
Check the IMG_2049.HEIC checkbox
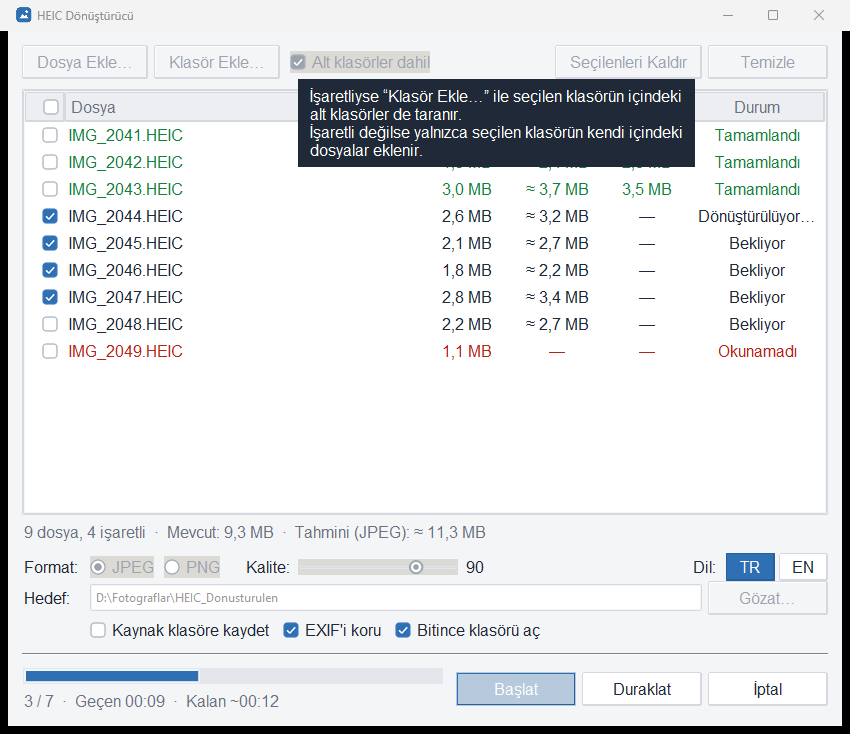pos(50,351)
